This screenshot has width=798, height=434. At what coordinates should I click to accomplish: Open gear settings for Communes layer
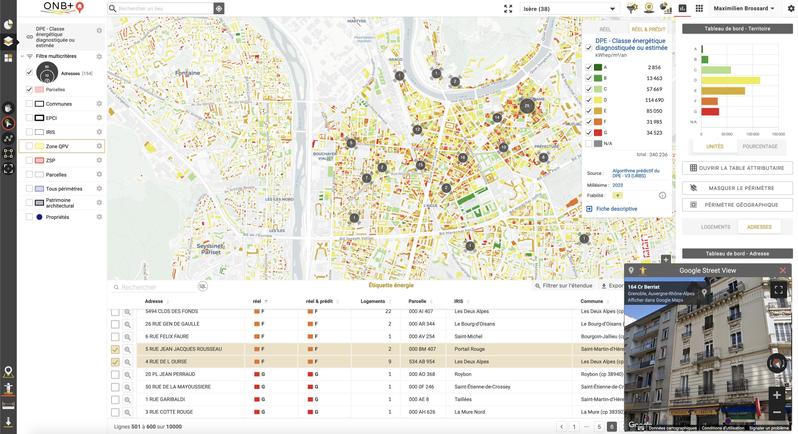99,104
